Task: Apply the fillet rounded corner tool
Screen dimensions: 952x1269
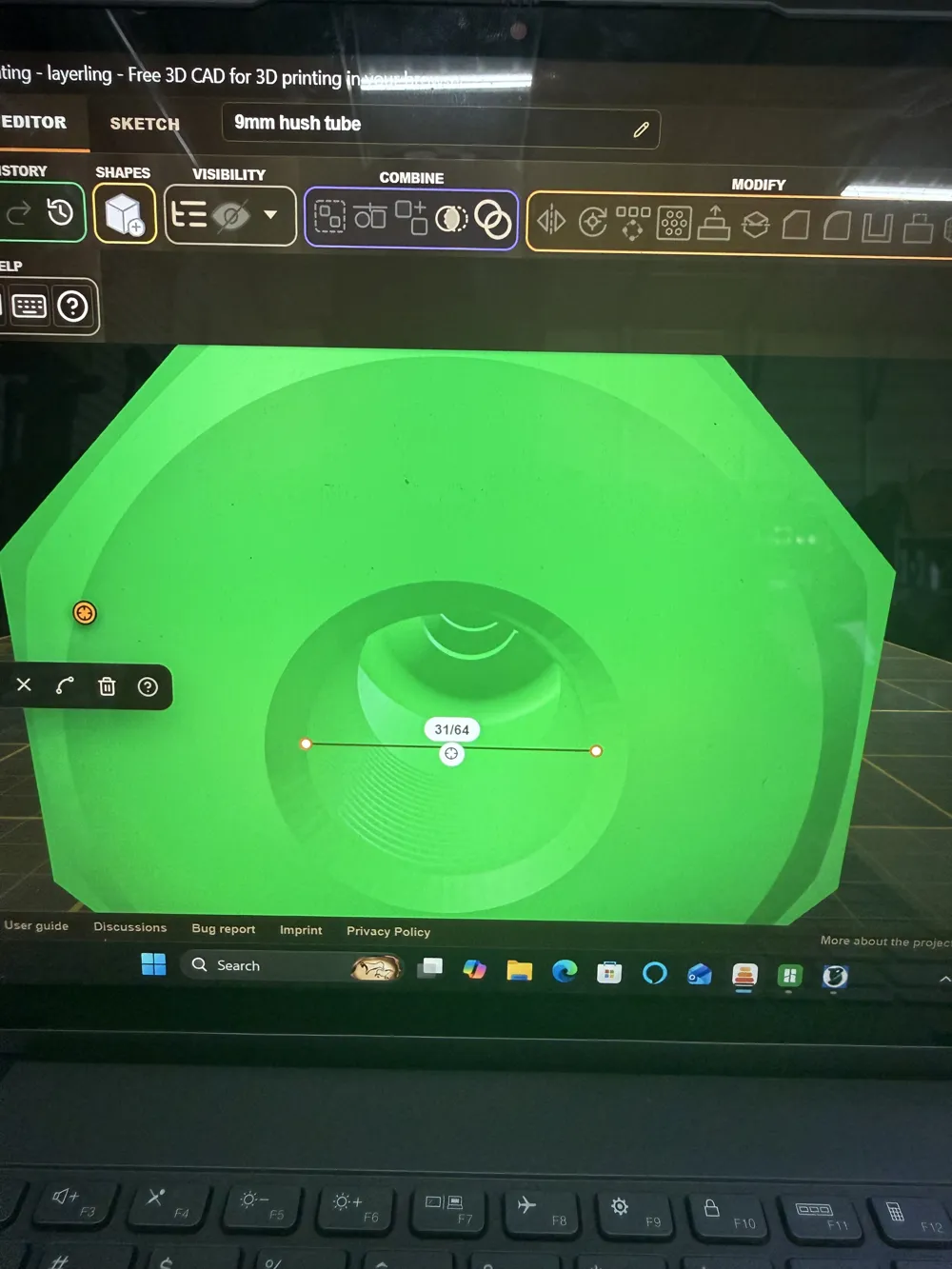Action: [837, 227]
